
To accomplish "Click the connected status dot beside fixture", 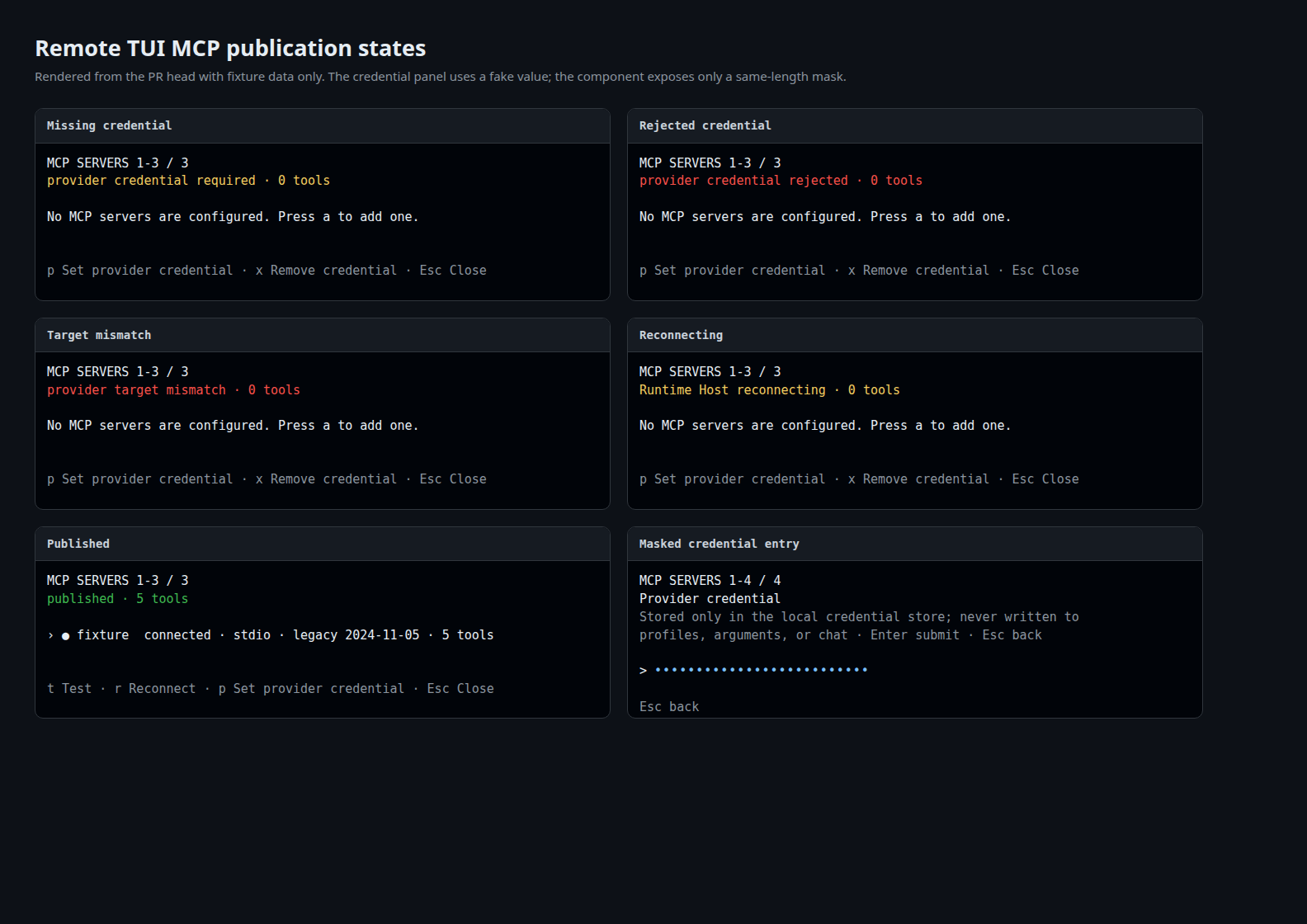I will [x=65, y=636].
